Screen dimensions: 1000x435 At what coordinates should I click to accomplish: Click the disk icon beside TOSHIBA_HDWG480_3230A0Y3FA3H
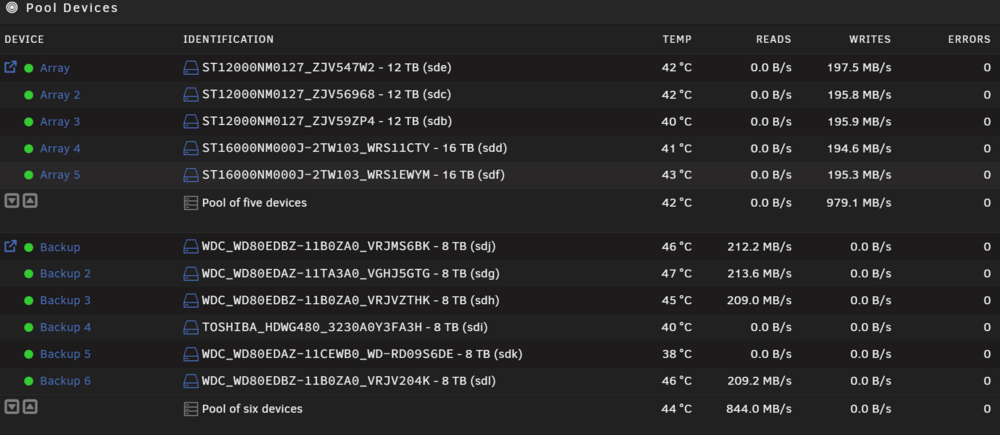191,327
